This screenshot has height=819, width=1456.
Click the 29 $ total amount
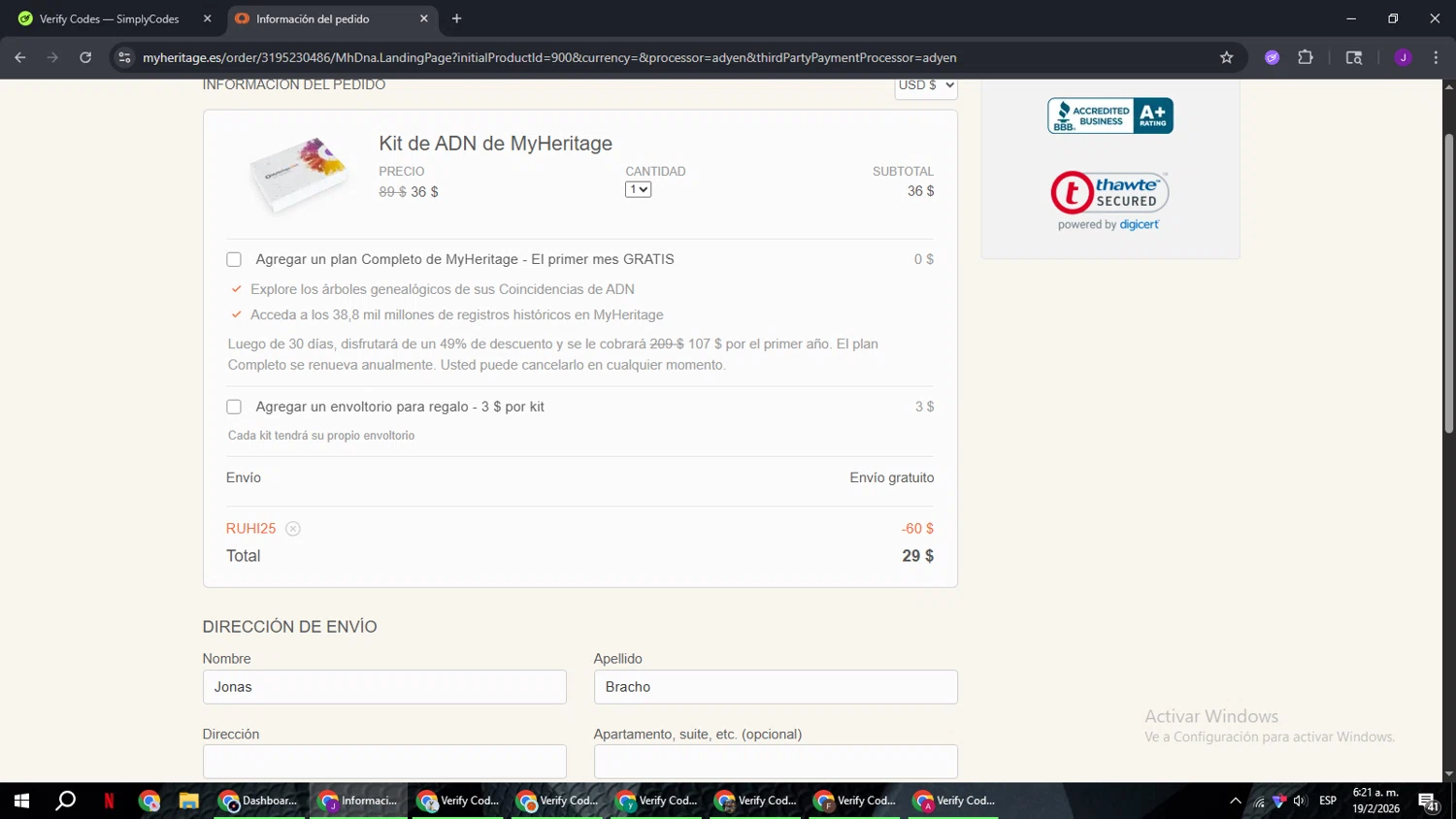tap(918, 556)
